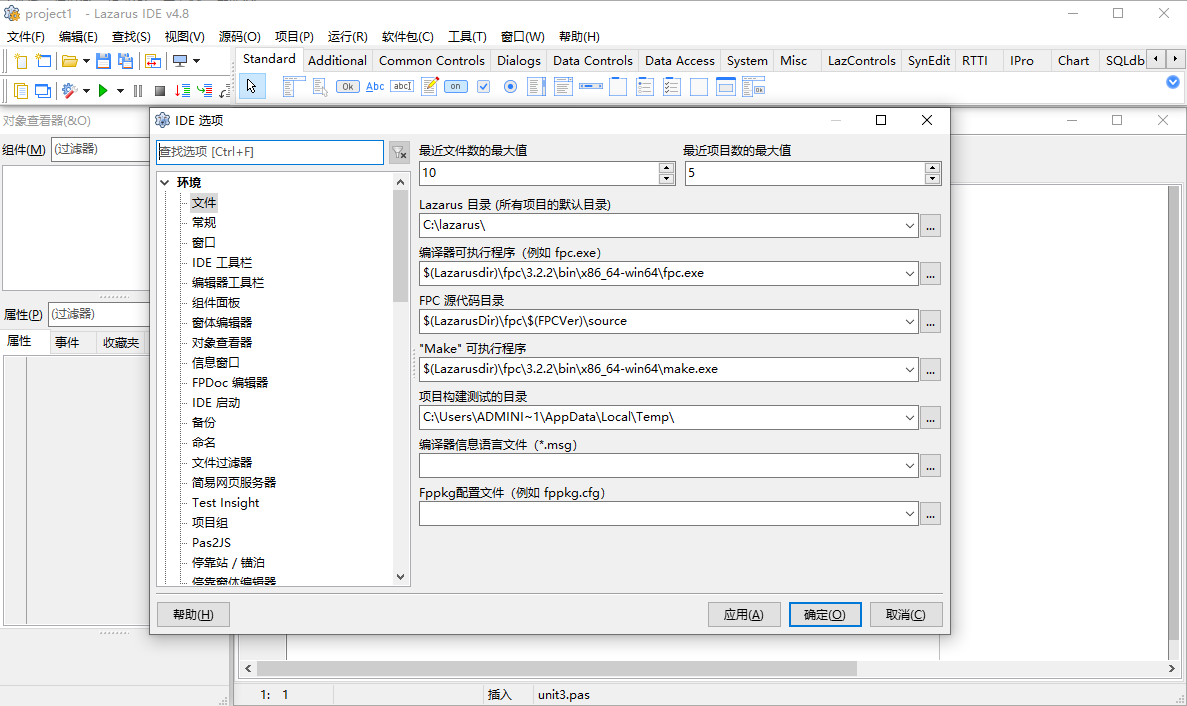Select the pointer selection tool in palette
Viewport: 1187px width, 706px height.
tap(252, 87)
